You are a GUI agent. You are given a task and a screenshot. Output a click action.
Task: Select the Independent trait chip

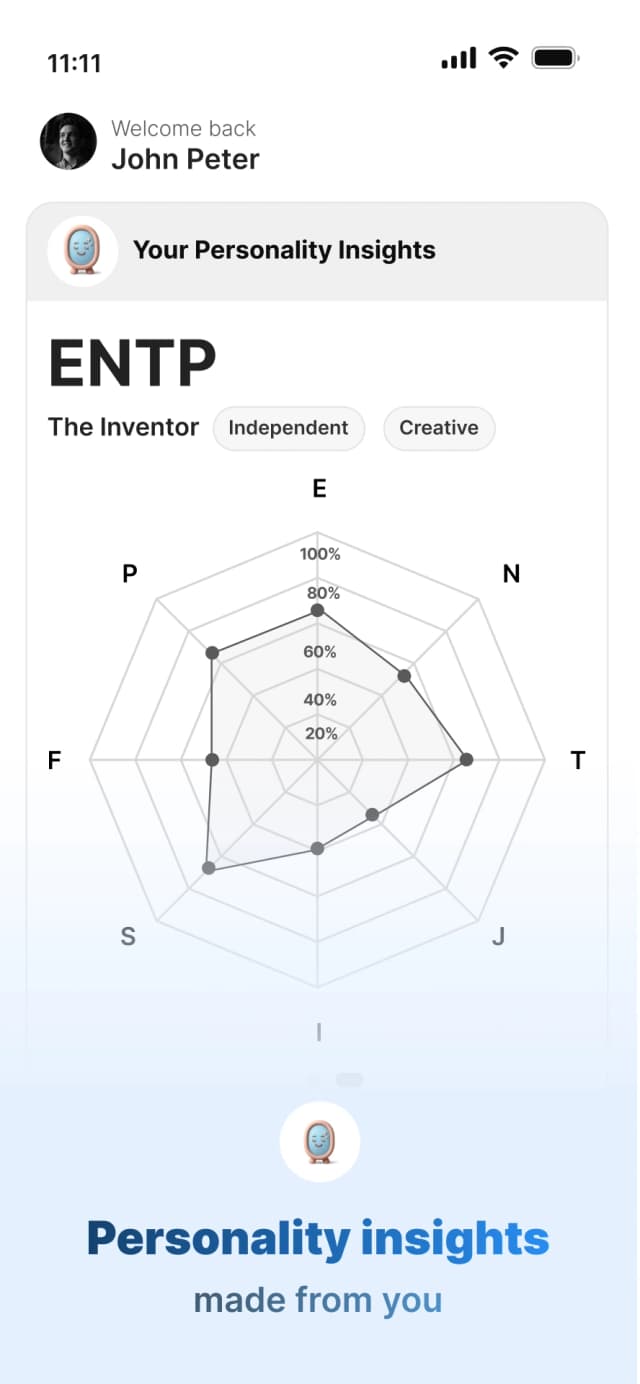(x=289, y=428)
